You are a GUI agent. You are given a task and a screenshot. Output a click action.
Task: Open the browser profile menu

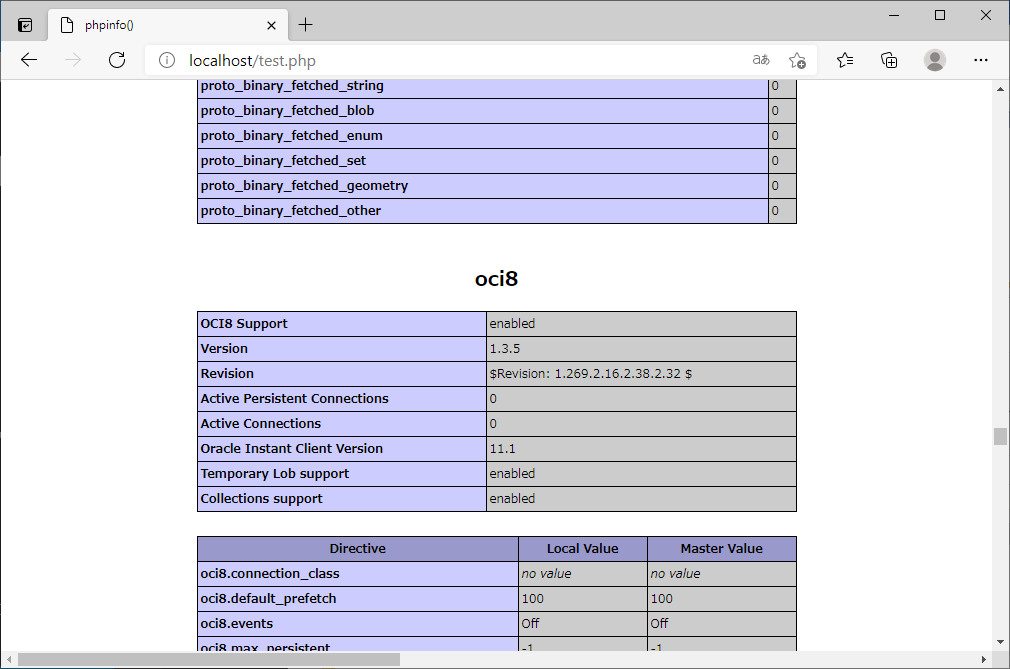pos(934,60)
